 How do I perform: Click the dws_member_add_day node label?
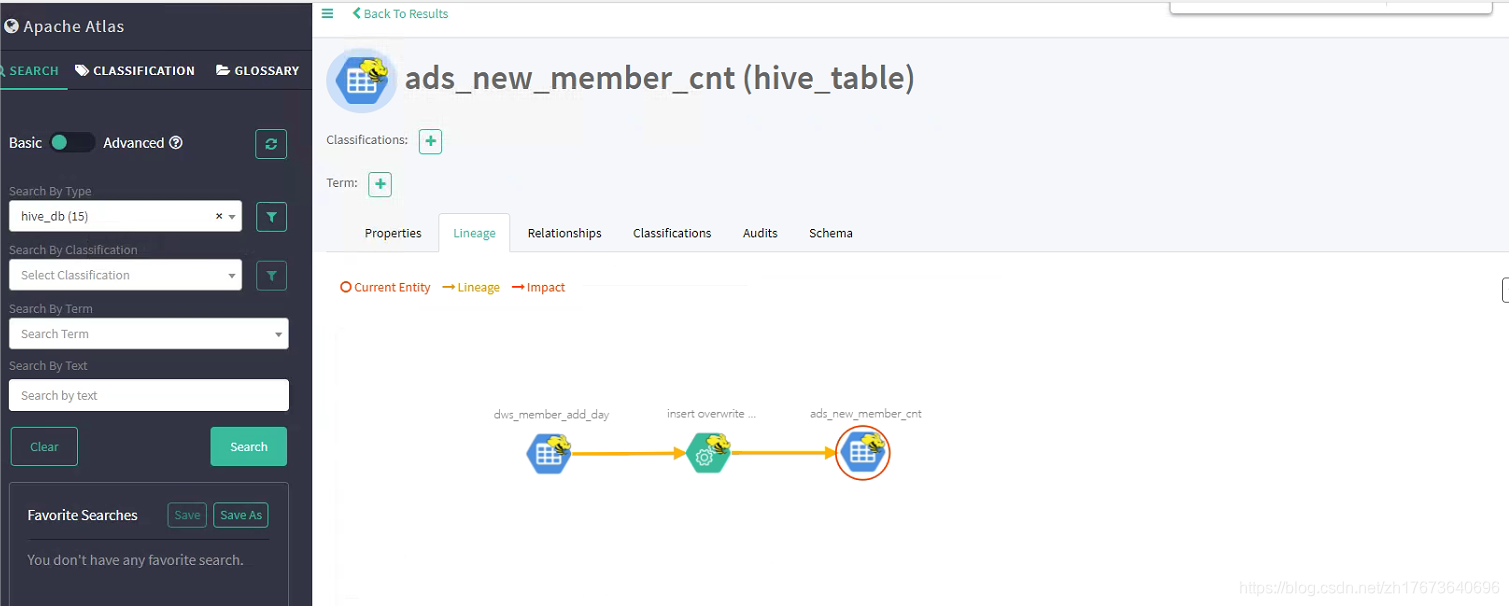[551, 414]
